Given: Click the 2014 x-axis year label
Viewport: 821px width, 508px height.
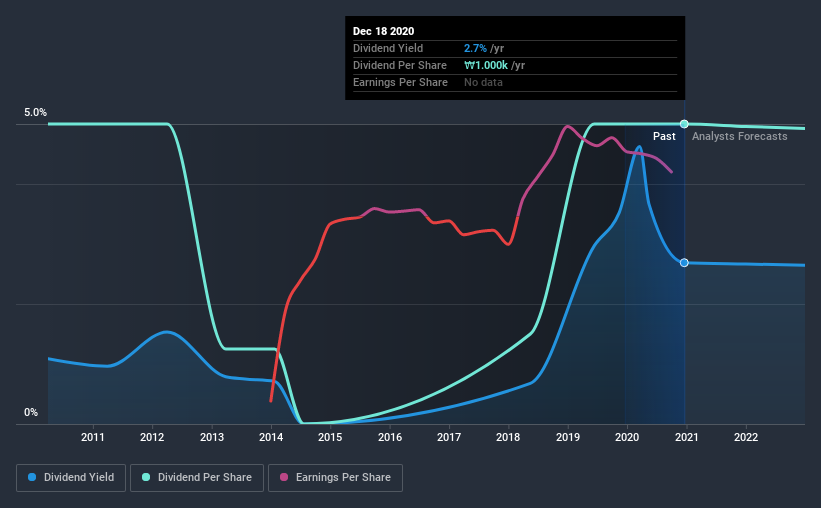Looking at the screenshot, I should [271, 437].
